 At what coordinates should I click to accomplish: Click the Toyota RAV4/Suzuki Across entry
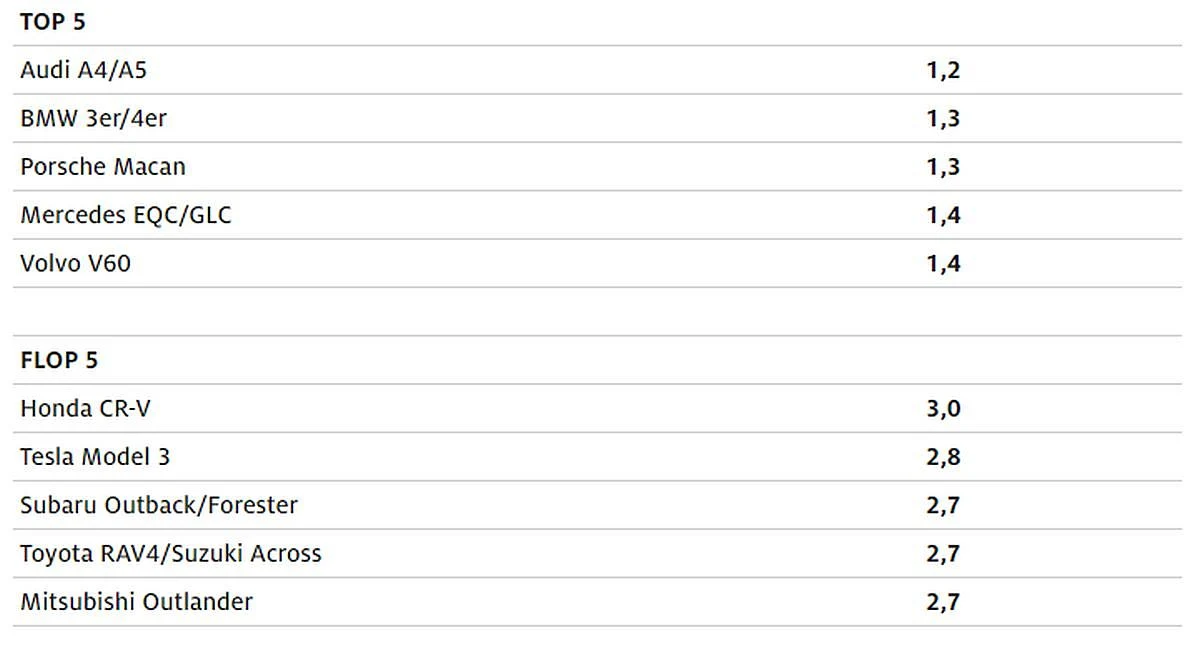click(x=171, y=553)
